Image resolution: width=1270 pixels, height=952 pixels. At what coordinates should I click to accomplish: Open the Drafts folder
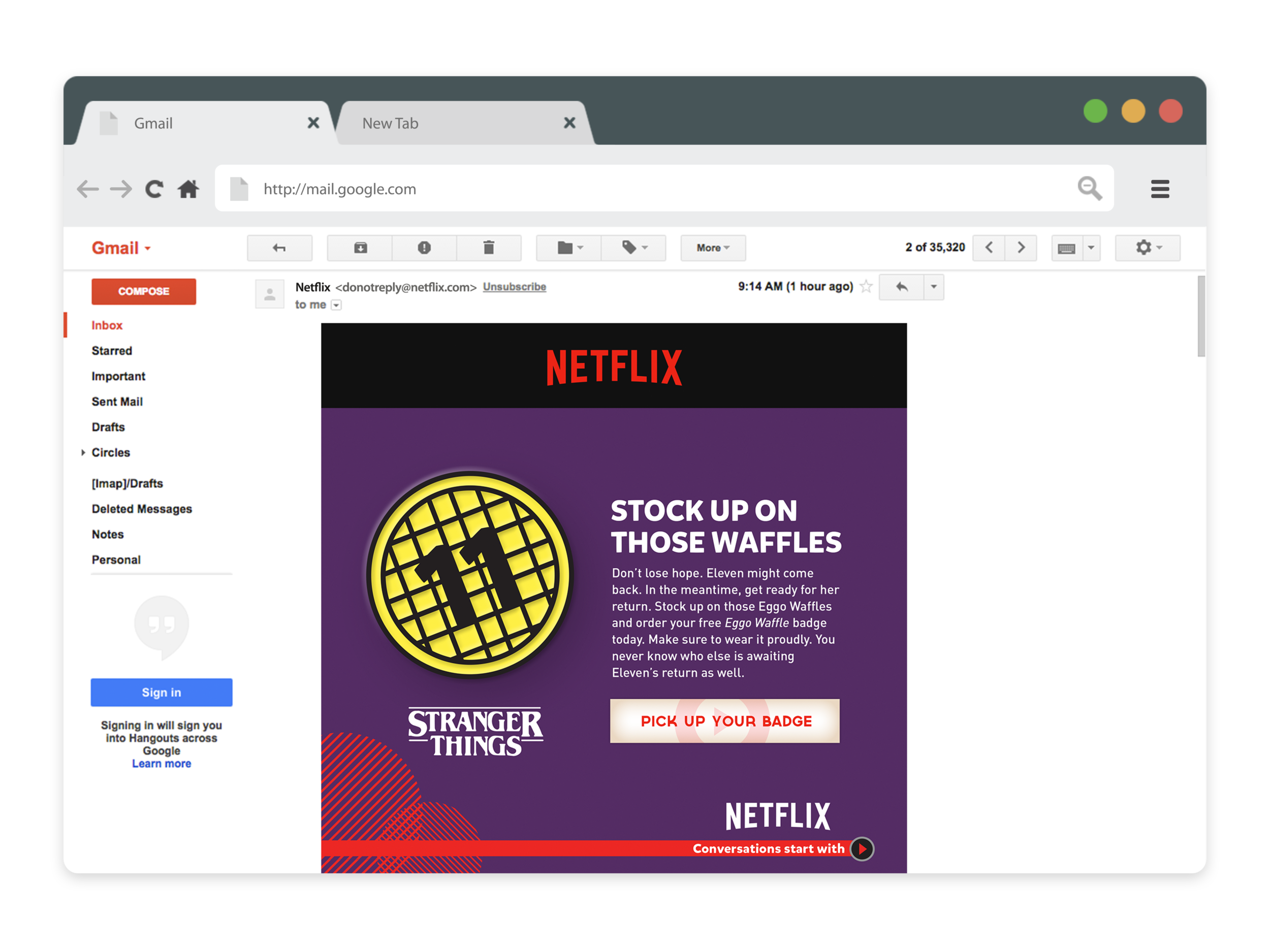point(108,427)
